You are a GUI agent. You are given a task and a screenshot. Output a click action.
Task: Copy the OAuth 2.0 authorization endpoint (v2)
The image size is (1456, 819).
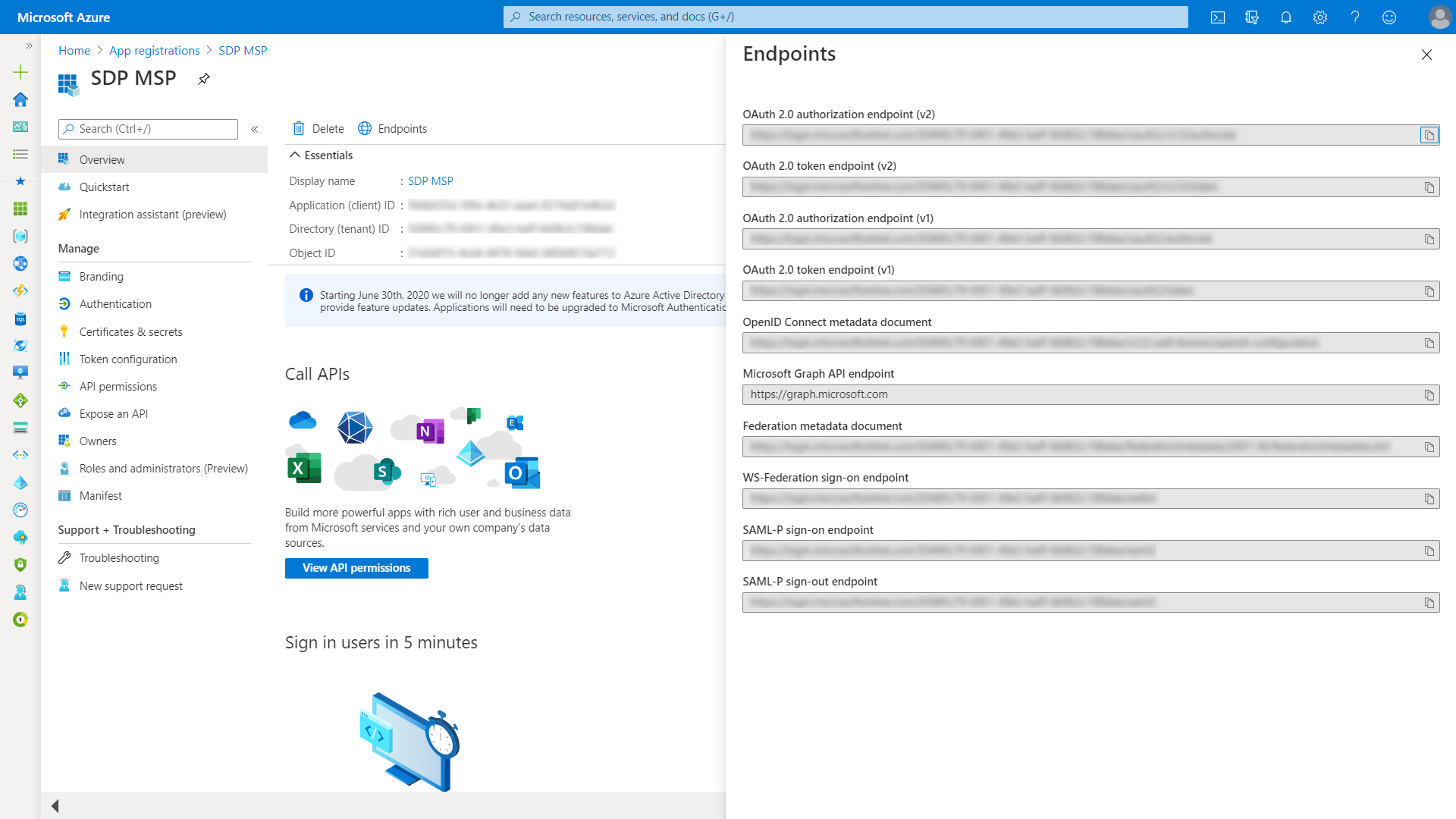click(x=1429, y=135)
